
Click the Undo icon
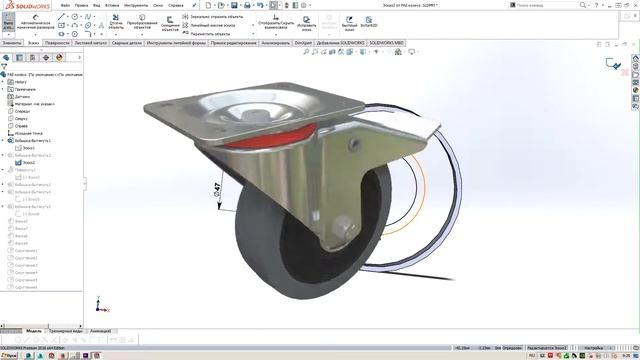[x=260, y=5]
